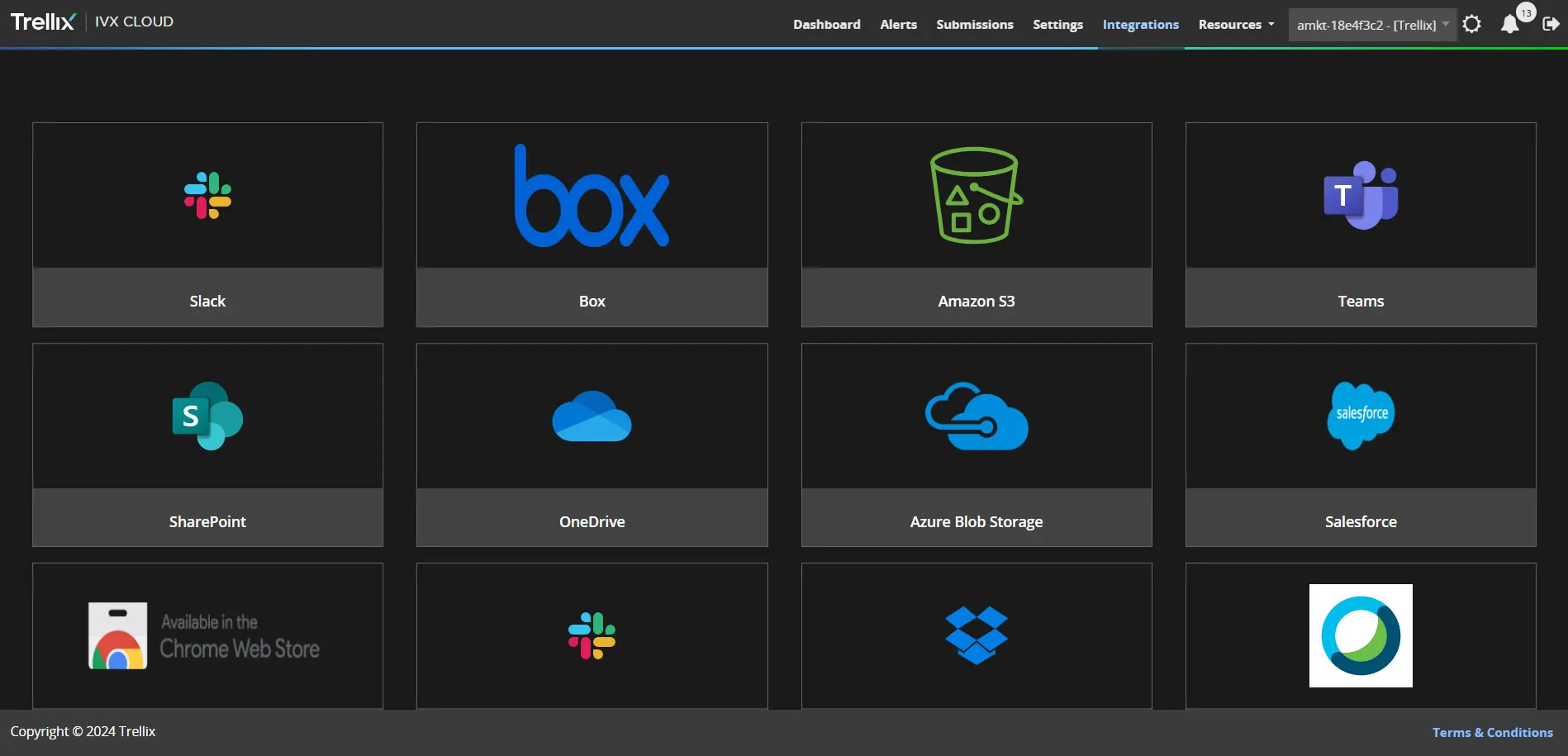Open the Dropbox logo tile
The width and height of the screenshot is (1568, 756).
click(x=976, y=635)
